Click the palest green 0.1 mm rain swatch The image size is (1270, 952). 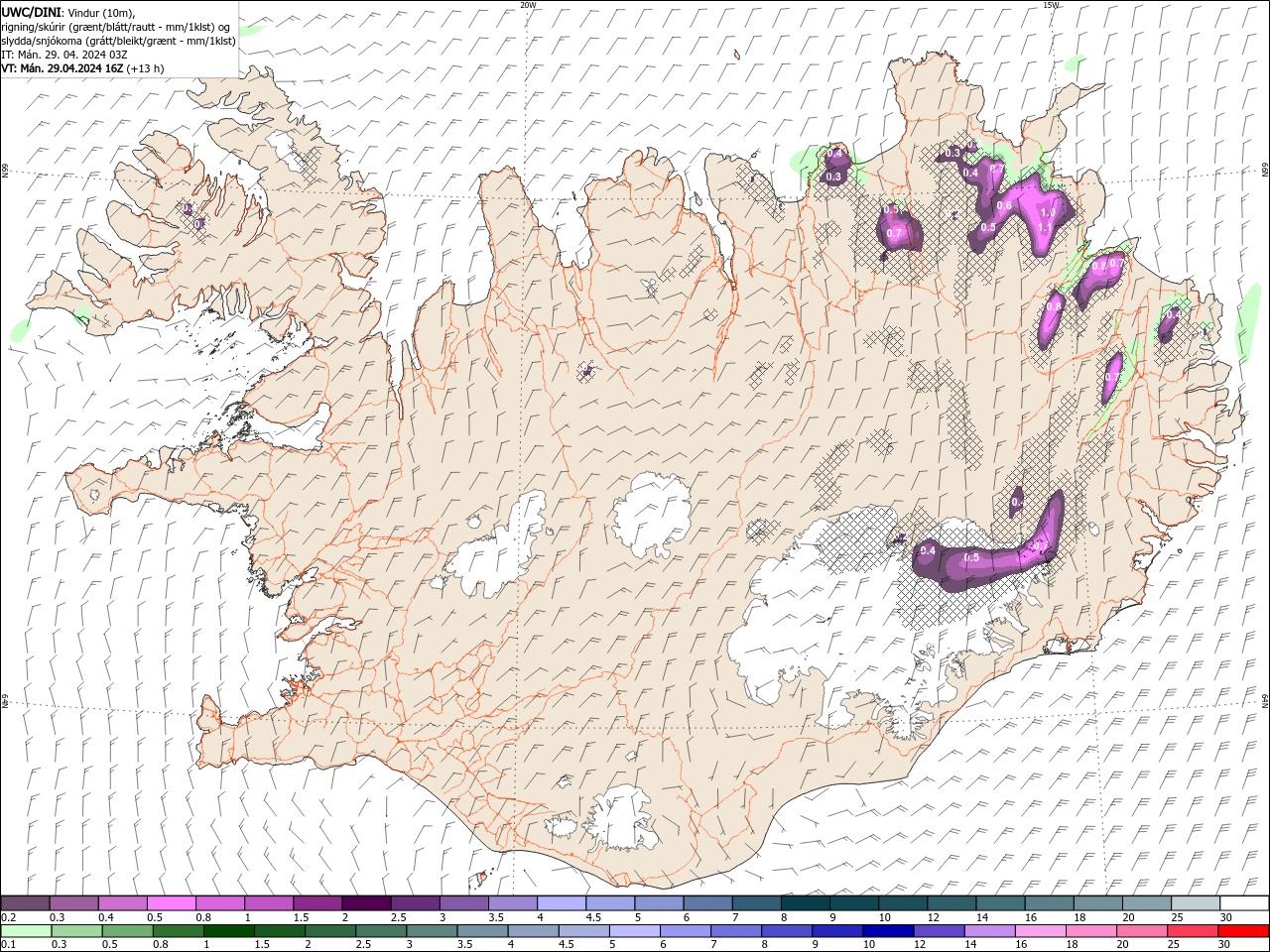(26, 931)
